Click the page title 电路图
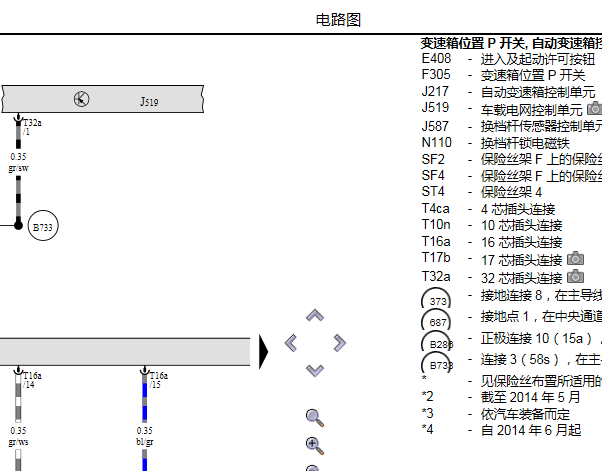This screenshot has height=471, width=602. [x=338, y=20]
